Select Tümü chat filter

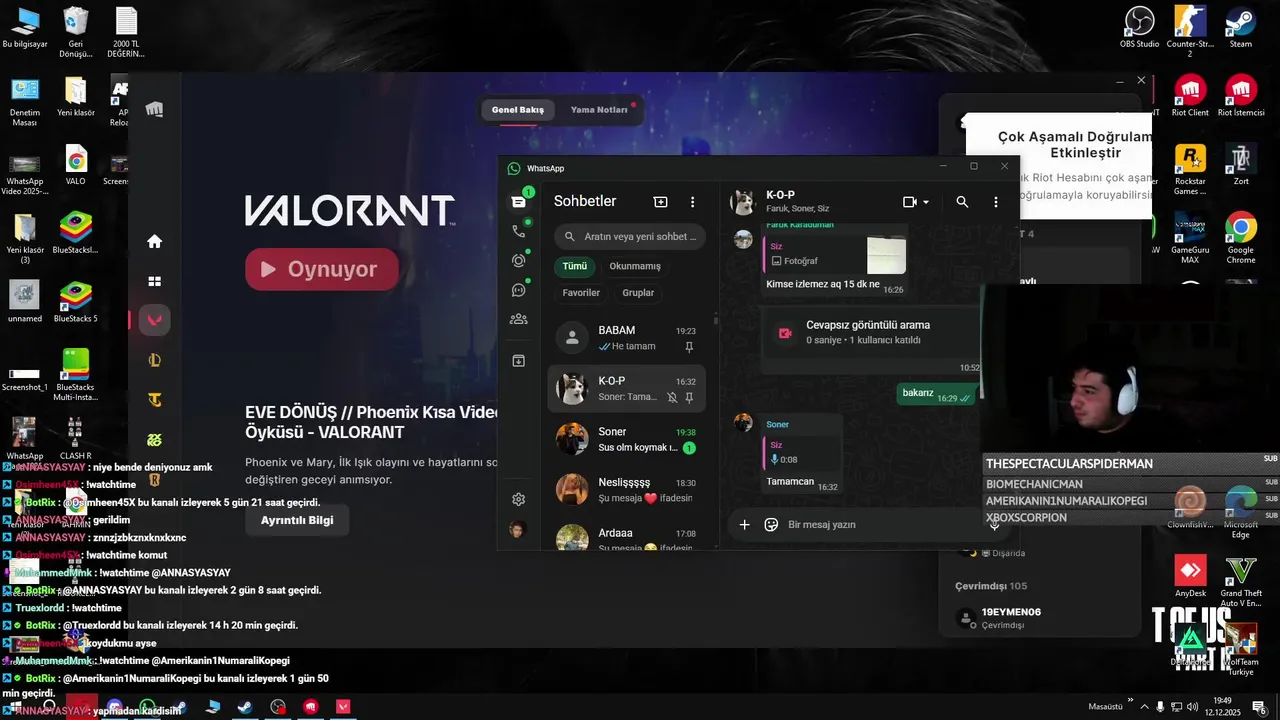[x=575, y=266]
